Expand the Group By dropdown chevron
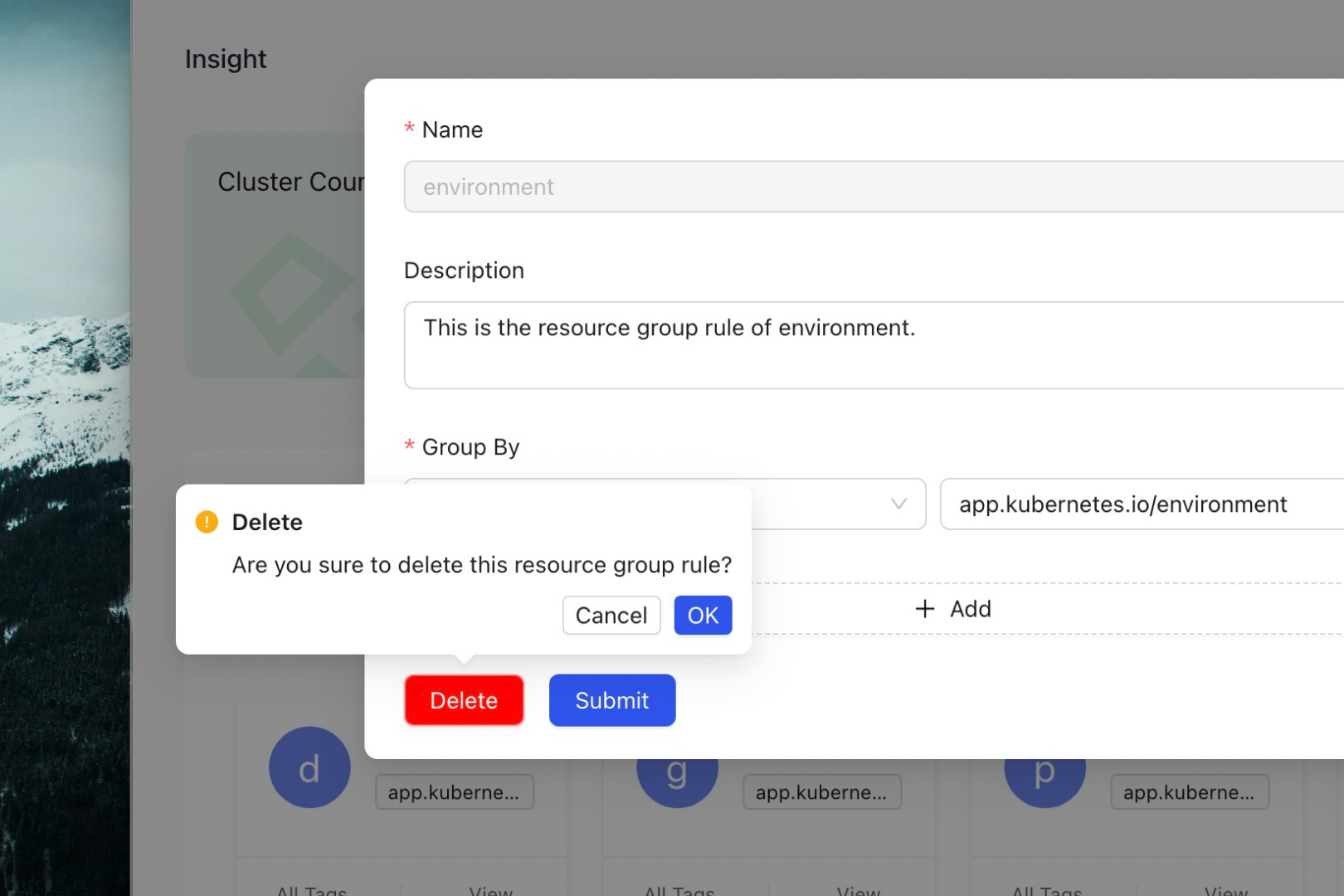 898,504
